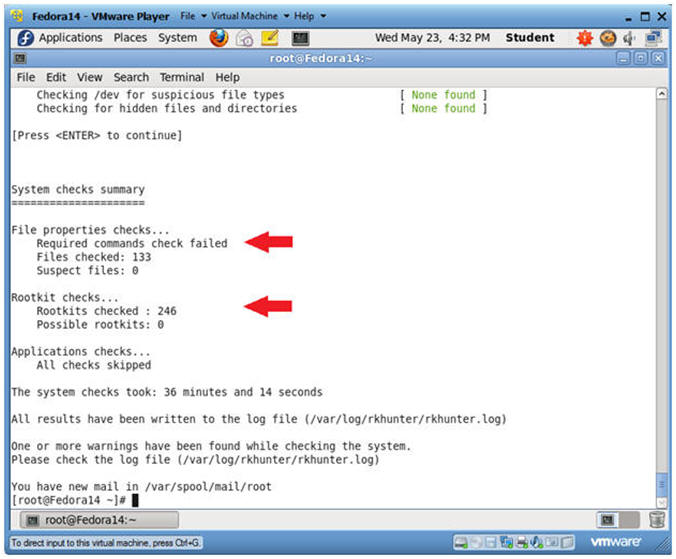Screen dimensions: 676x559
Task: Click 'You have new mail in /var/spool/mail/root' line
Action: click(x=141, y=487)
